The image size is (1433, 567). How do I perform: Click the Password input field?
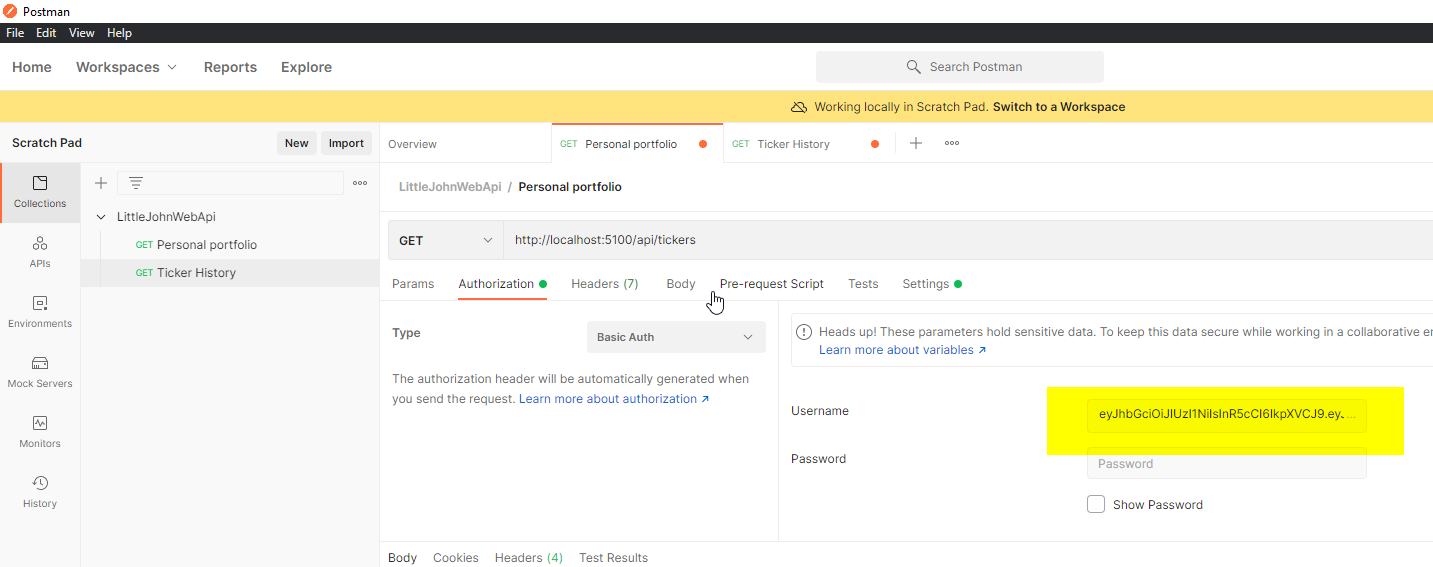click(x=1227, y=463)
